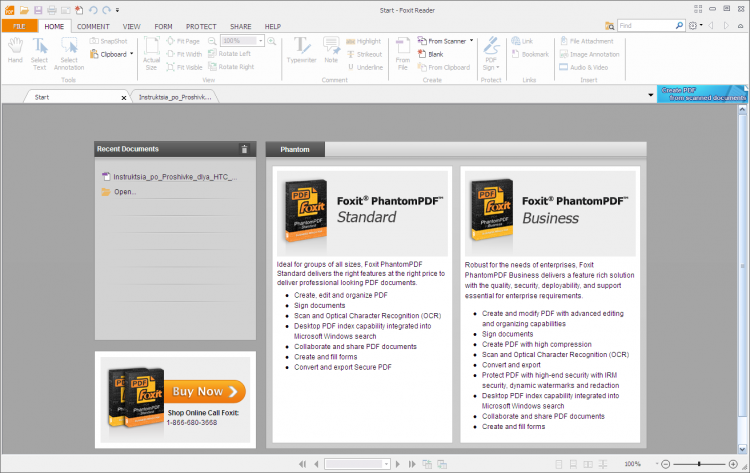Rotate the page left
Image resolution: width=750 pixels, height=473 pixels.
click(230, 54)
